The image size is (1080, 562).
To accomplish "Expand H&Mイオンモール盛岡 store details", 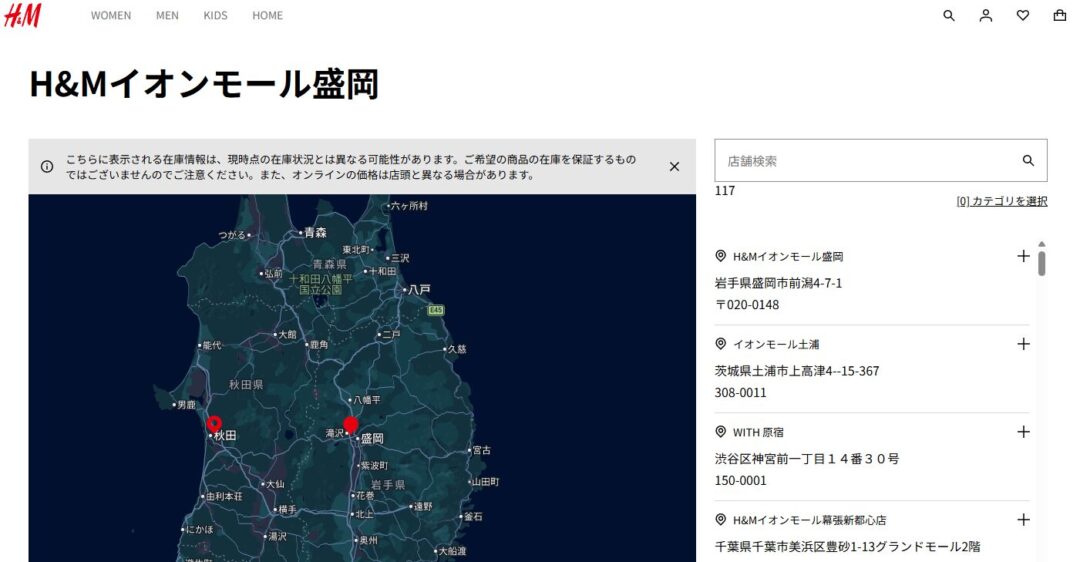I will tap(1023, 256).
